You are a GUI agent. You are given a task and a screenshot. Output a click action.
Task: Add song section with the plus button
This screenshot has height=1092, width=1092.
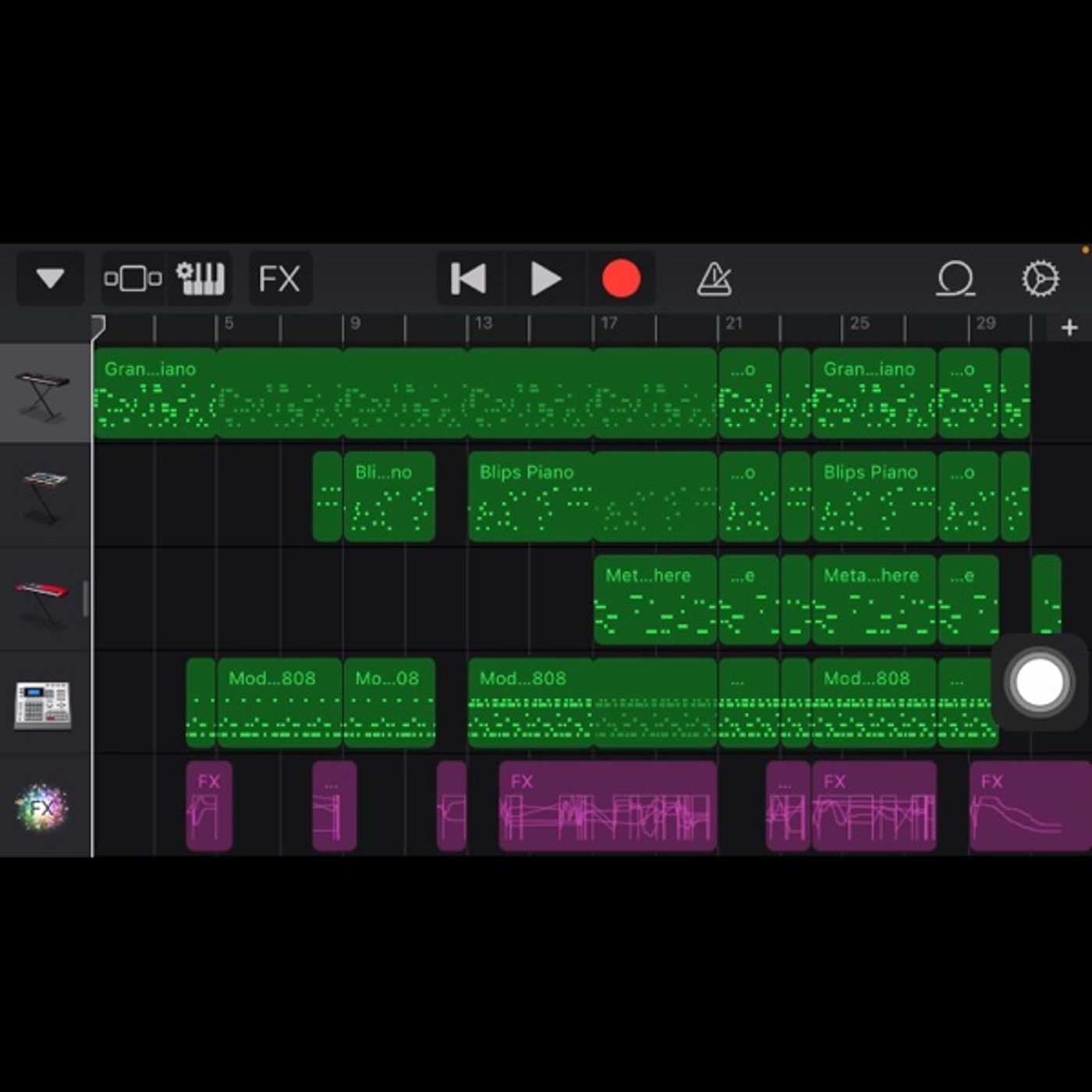(1069, 328)
